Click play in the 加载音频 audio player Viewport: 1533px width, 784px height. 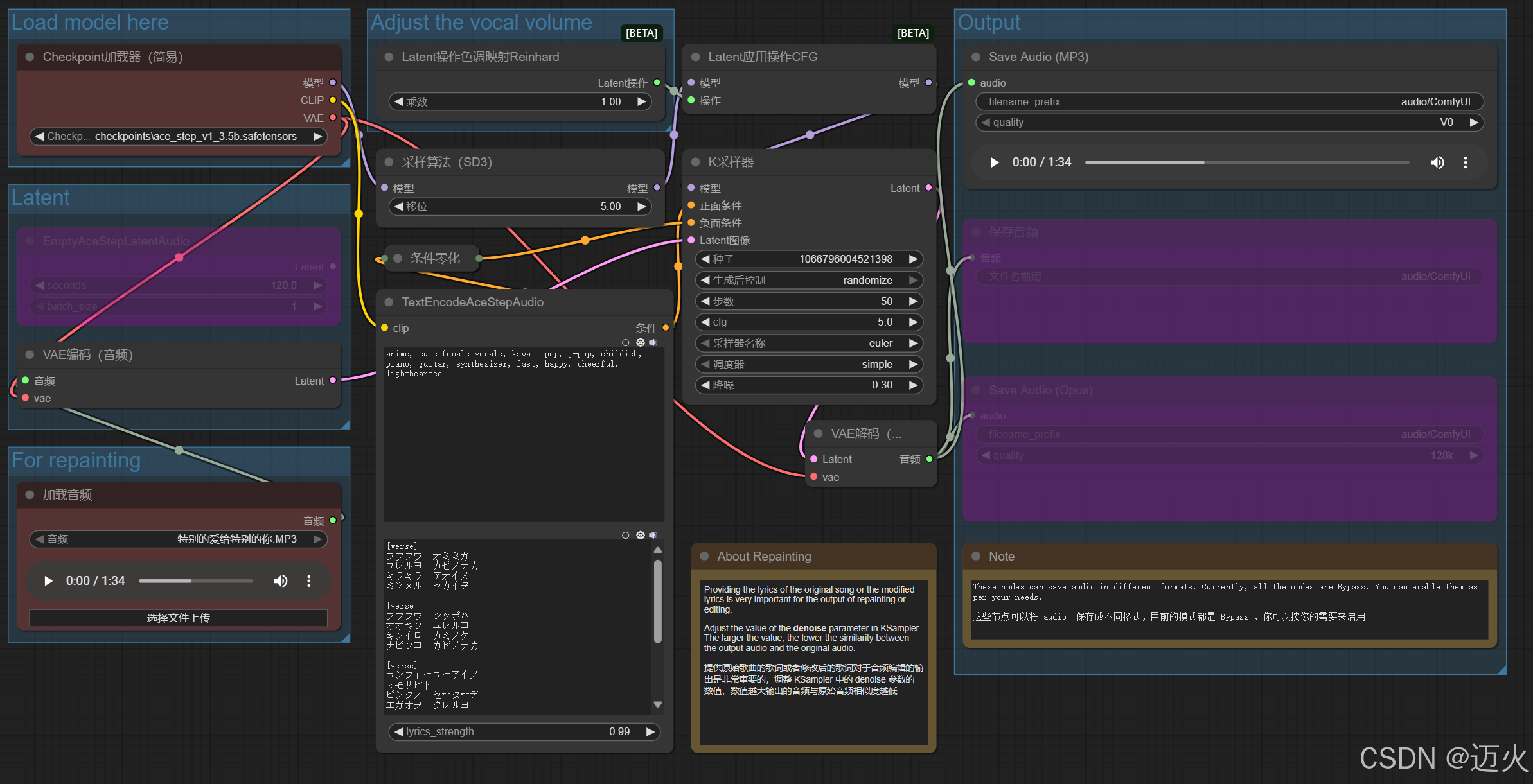(48, 581)
